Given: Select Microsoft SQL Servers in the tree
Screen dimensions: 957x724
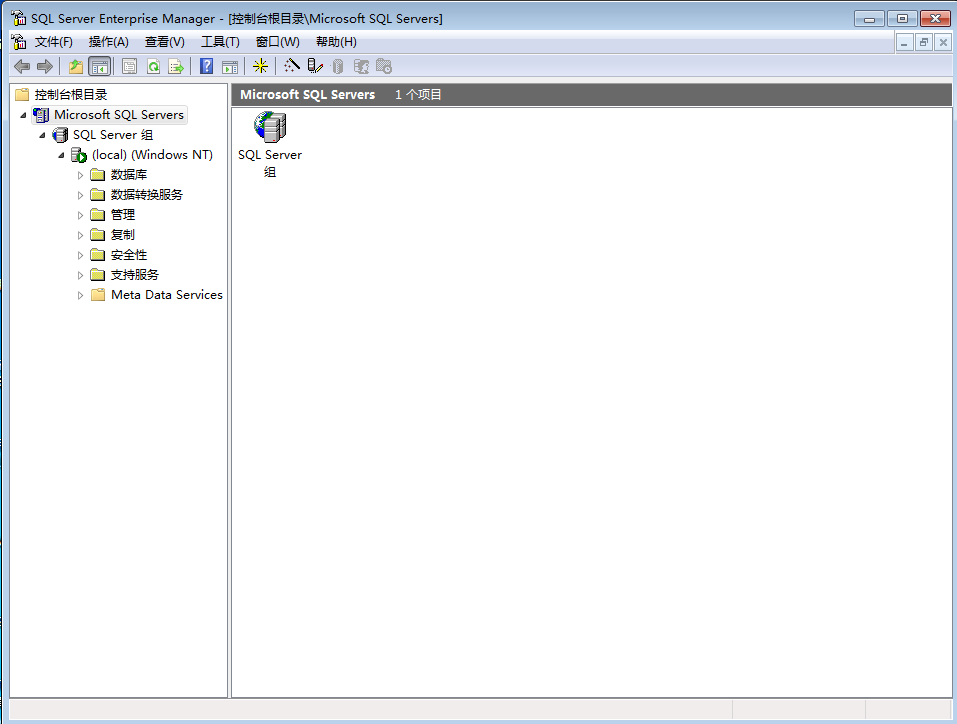Looking at the screenshot, I should pos(118,115).
